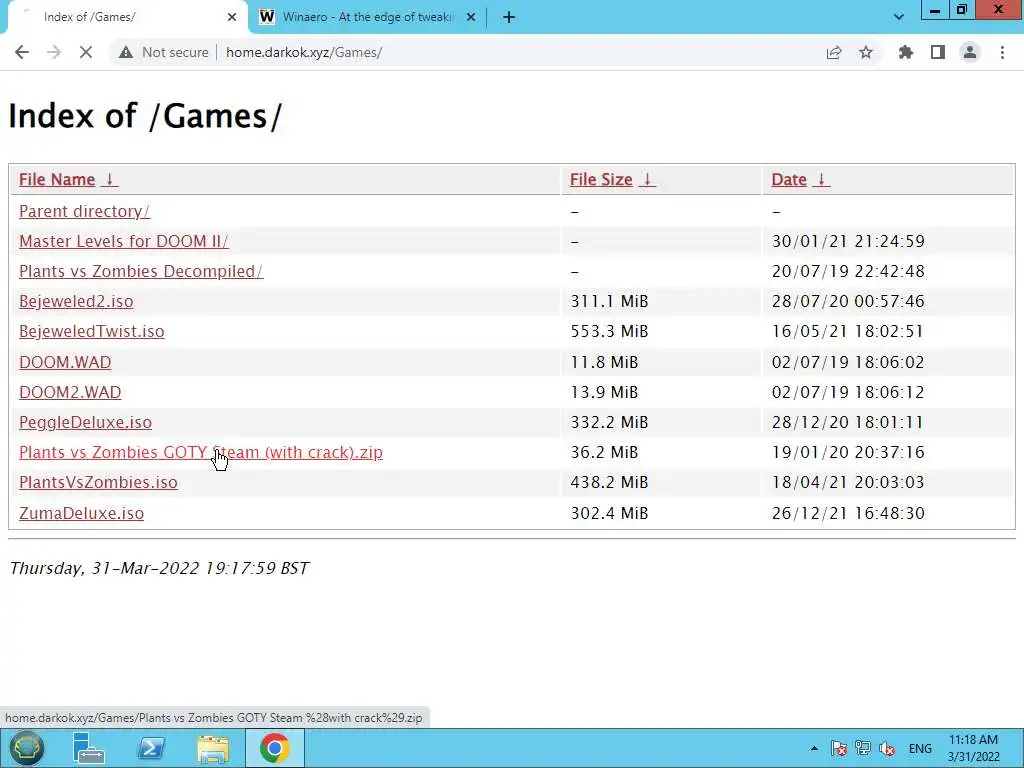Open the Action Center flag icon

tap(839, 748)
